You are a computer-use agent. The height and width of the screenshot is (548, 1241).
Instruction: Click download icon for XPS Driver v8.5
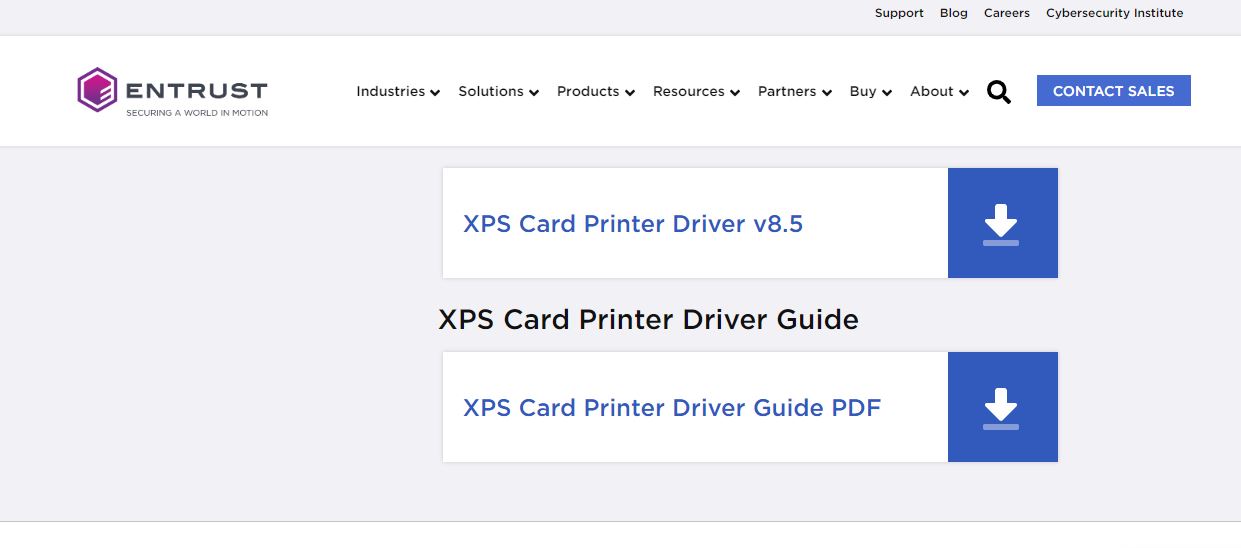tap(1001, 224)
